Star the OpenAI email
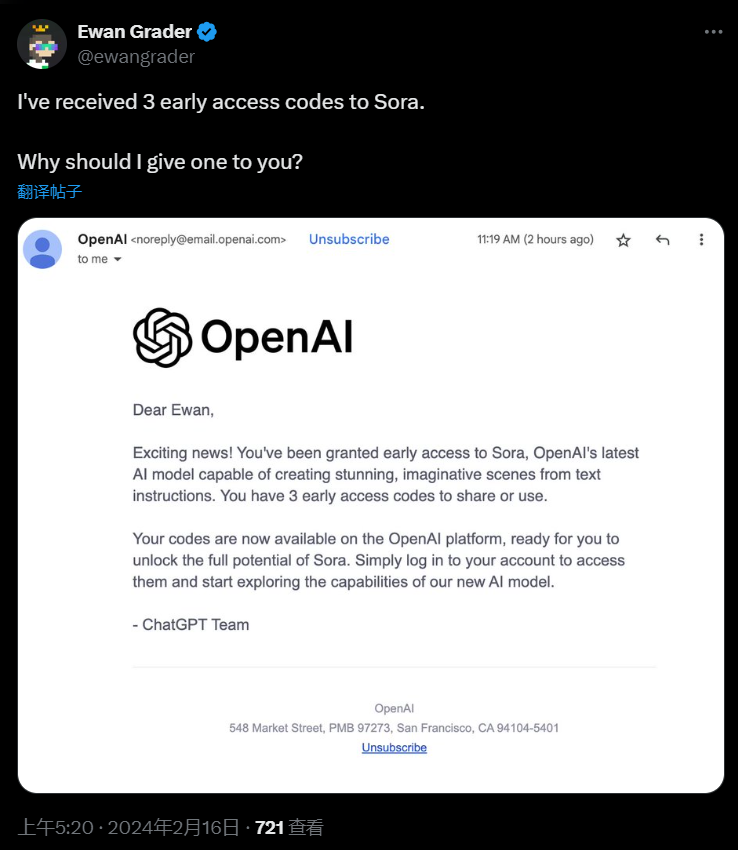The height and width of the screenshot is (850, 738). click(623, 240)
